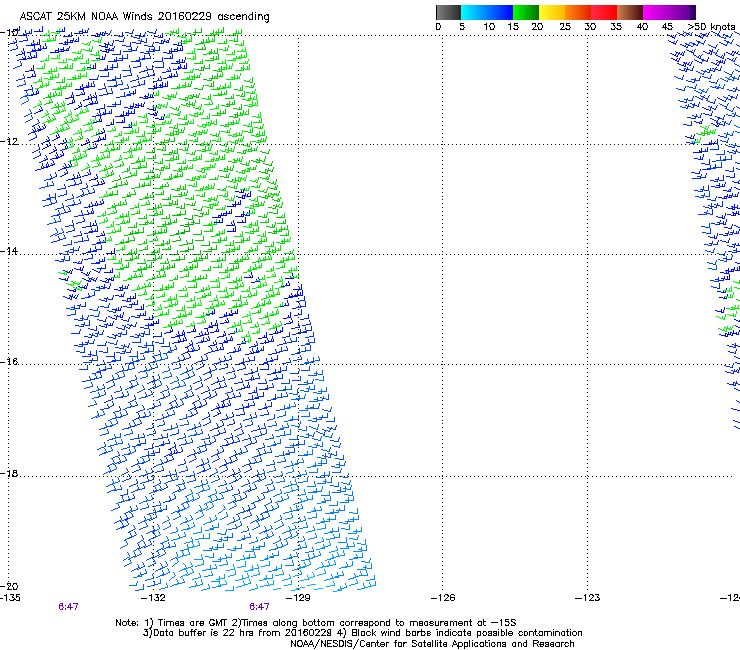
Task: Click NOAA/NESDIS Center for Satellite Applications credit
Action: click(432, 644)
